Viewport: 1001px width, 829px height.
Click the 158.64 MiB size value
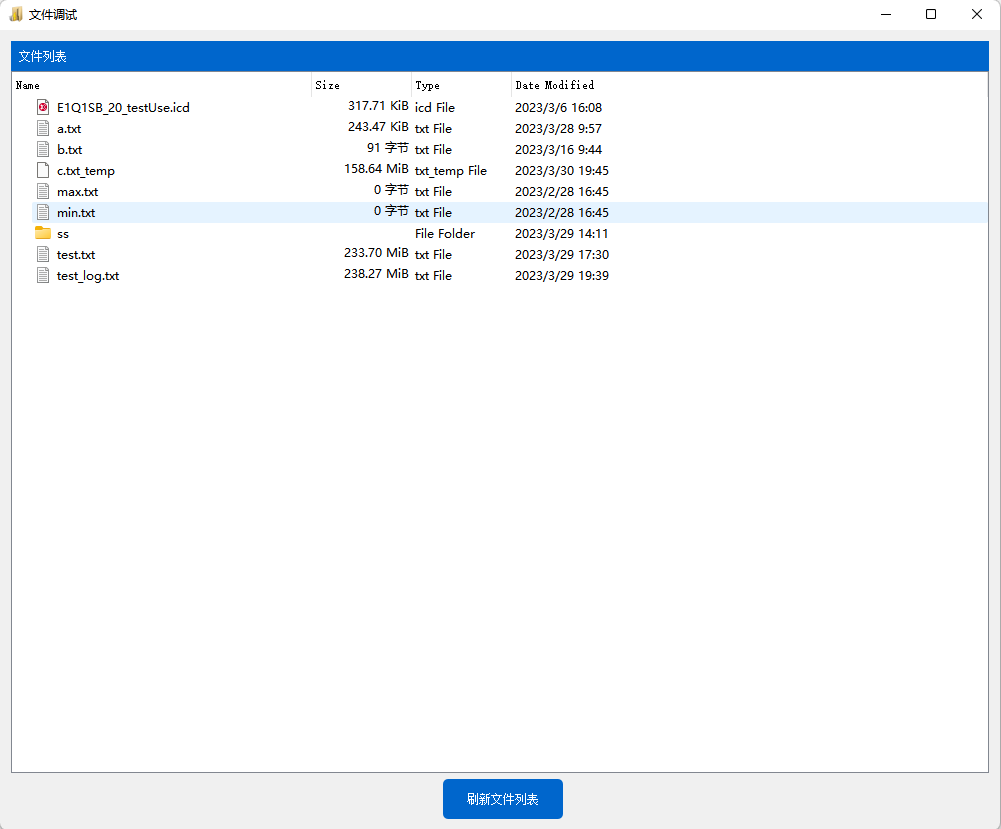tap(376, 169)
